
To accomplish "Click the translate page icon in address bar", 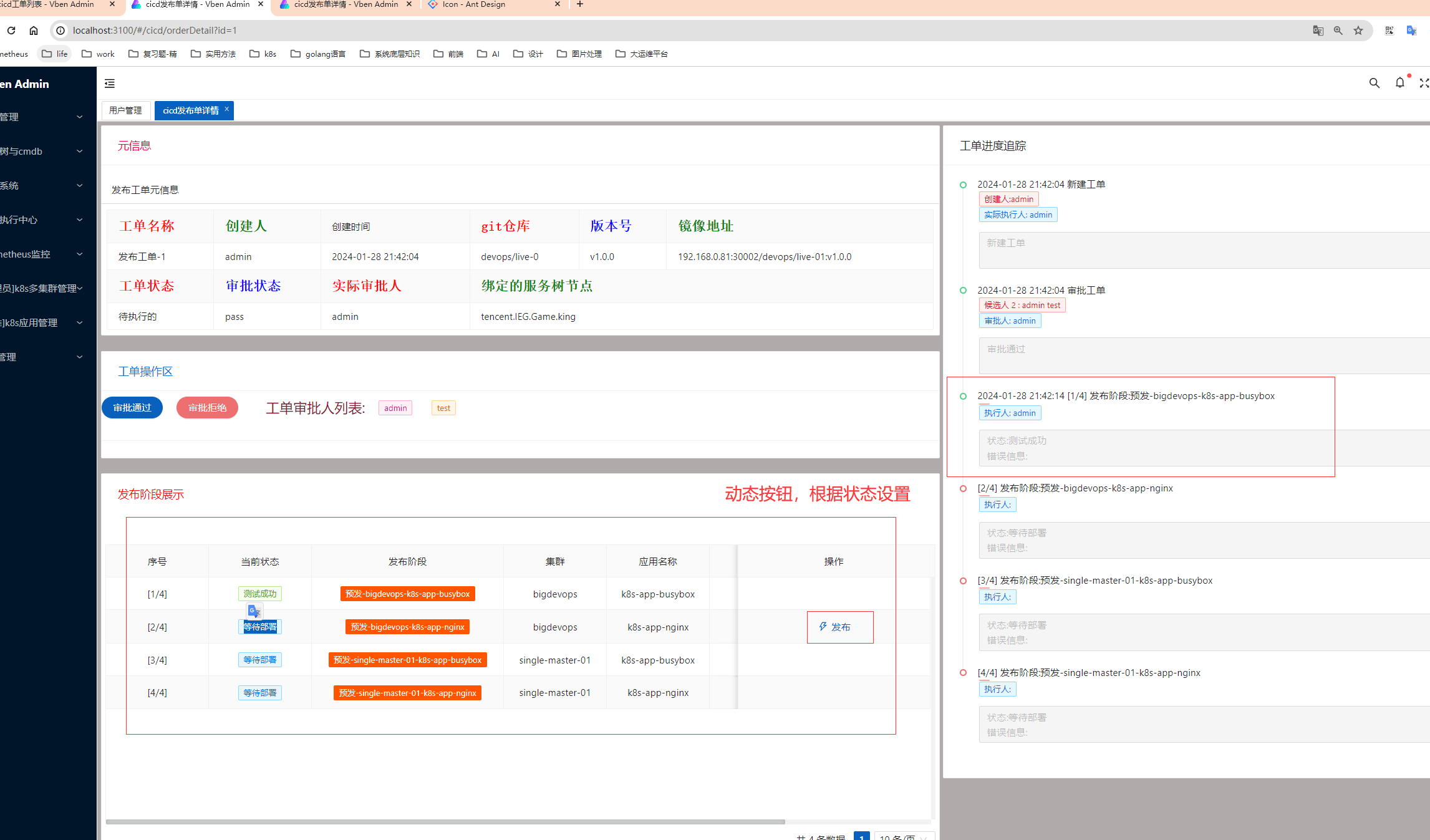I will click(1318, 31).
